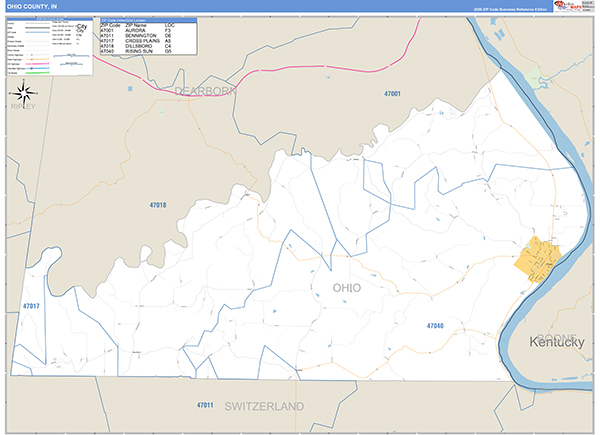Click the compass rose icon
600x435 pixels.
tap(24, 93)
